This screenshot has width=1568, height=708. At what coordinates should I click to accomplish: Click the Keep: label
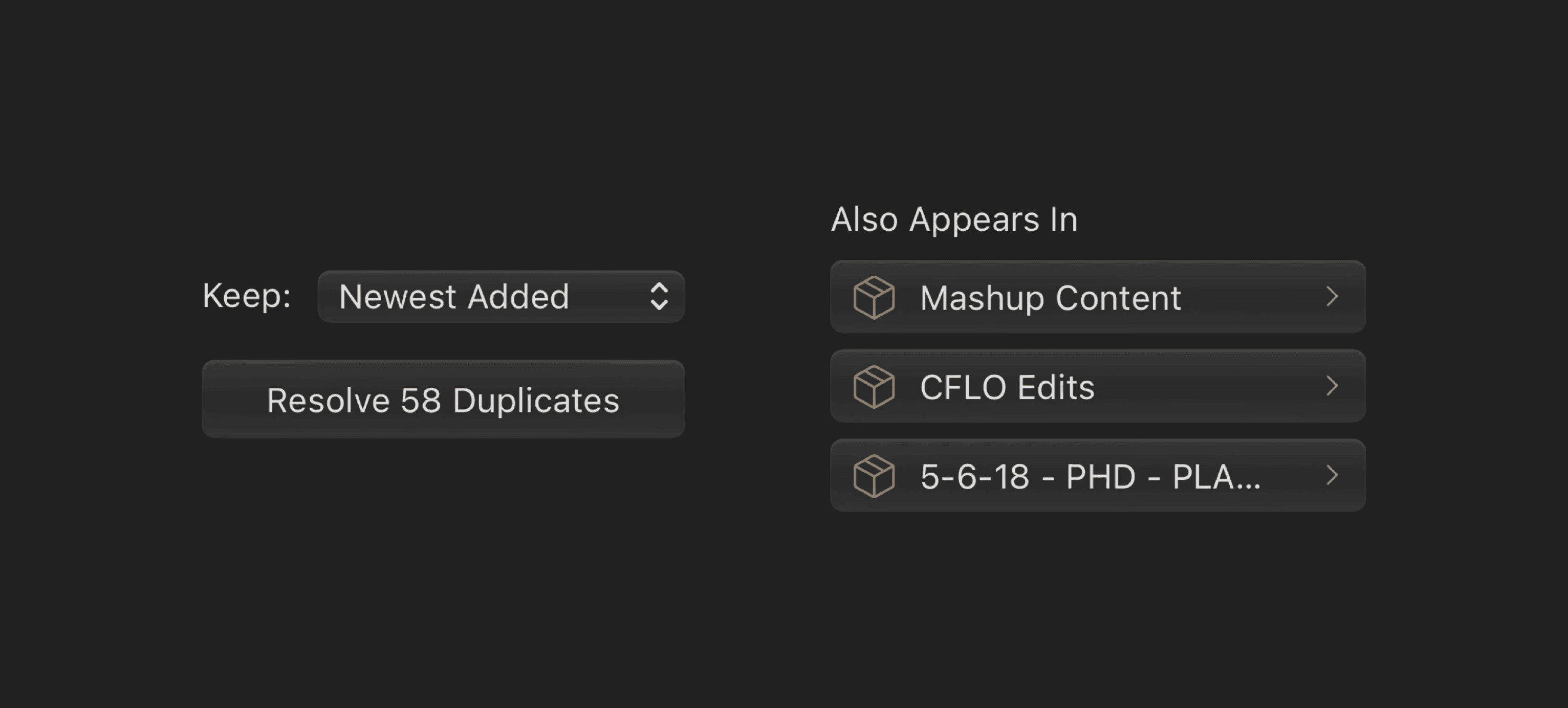pyautogui.click(x=247, y=296)
